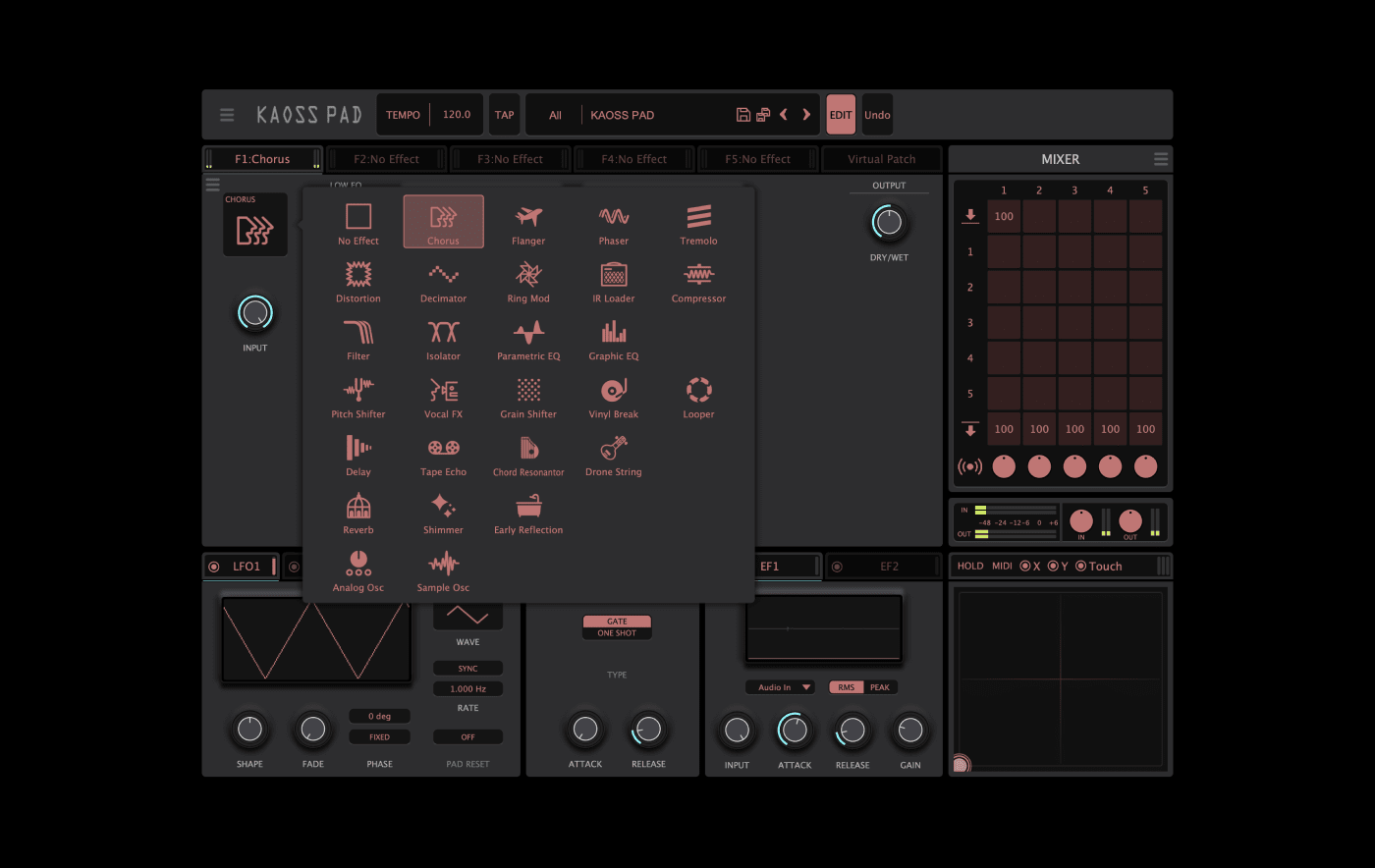Pick the Delay effect
This screenshot has height=868, width=1375.
357,454
